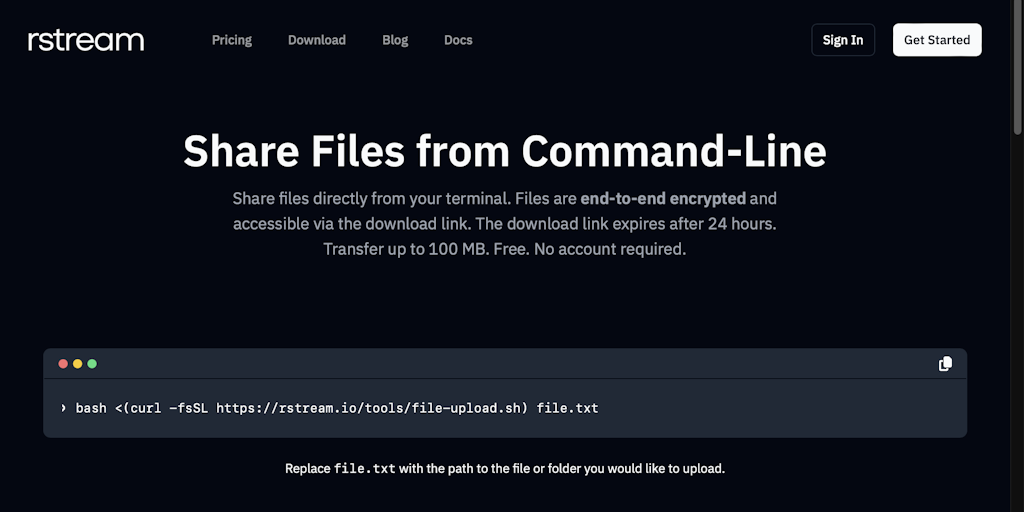Image resolution: width=1024 pixels, height=512 pixels.
Task: Click the yellow dot in terminal header
Action: [x=78, y=364]
